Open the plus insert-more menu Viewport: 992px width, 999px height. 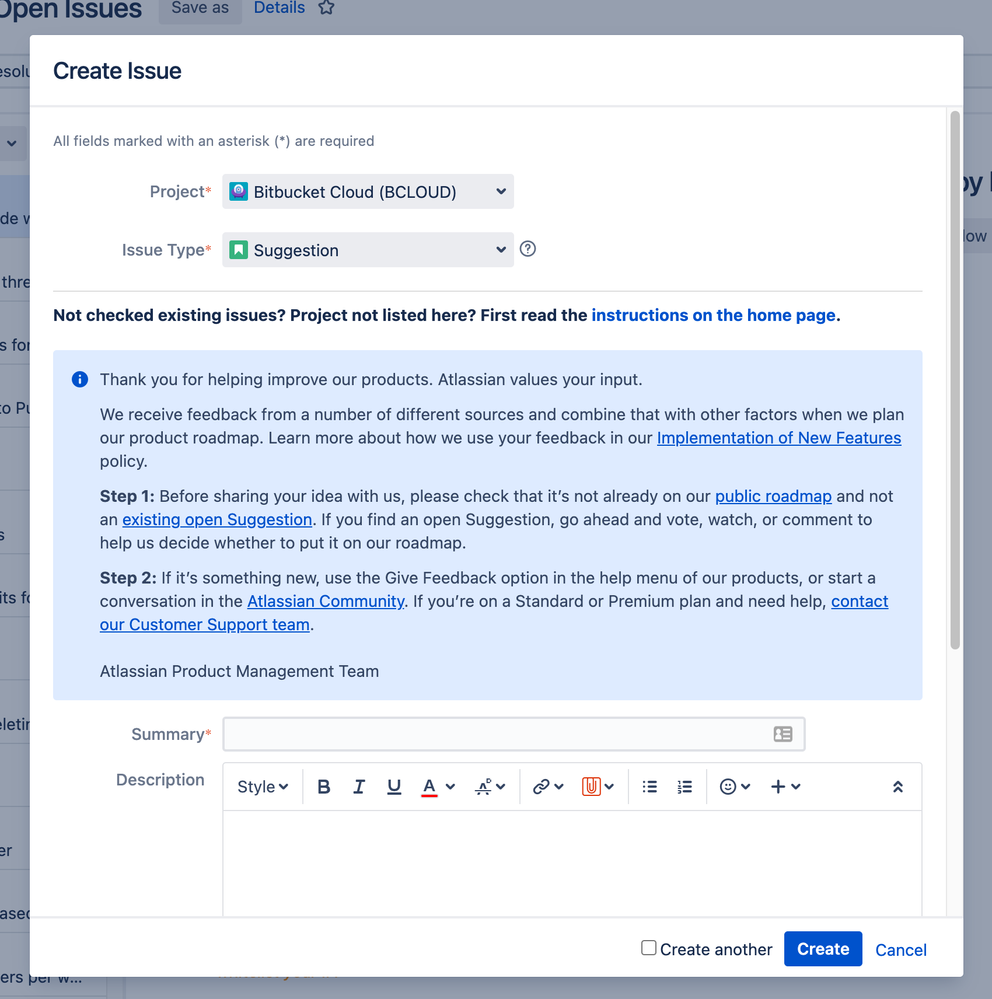[x=785, y=787]
